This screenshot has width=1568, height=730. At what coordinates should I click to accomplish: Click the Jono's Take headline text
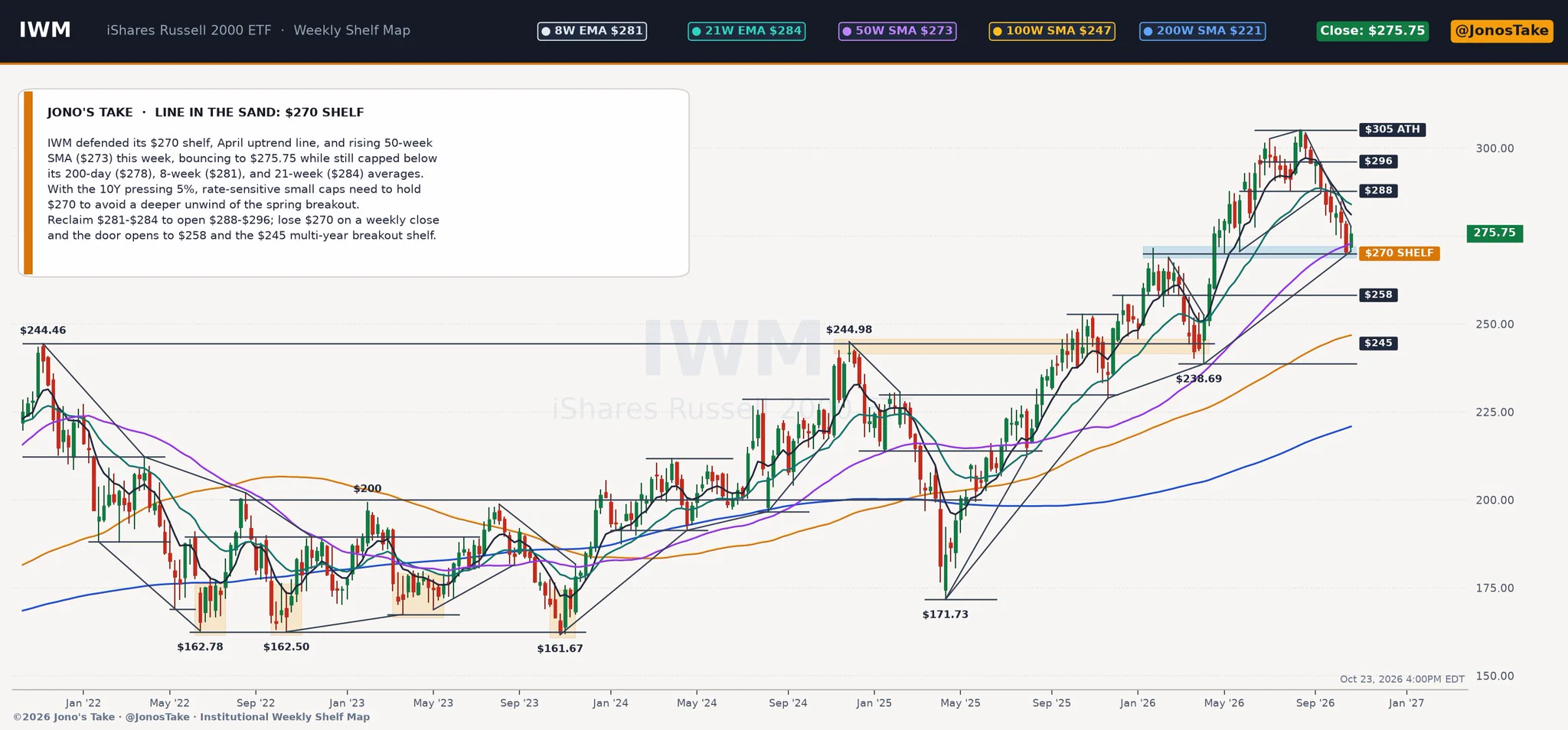[x=205, y=112]
